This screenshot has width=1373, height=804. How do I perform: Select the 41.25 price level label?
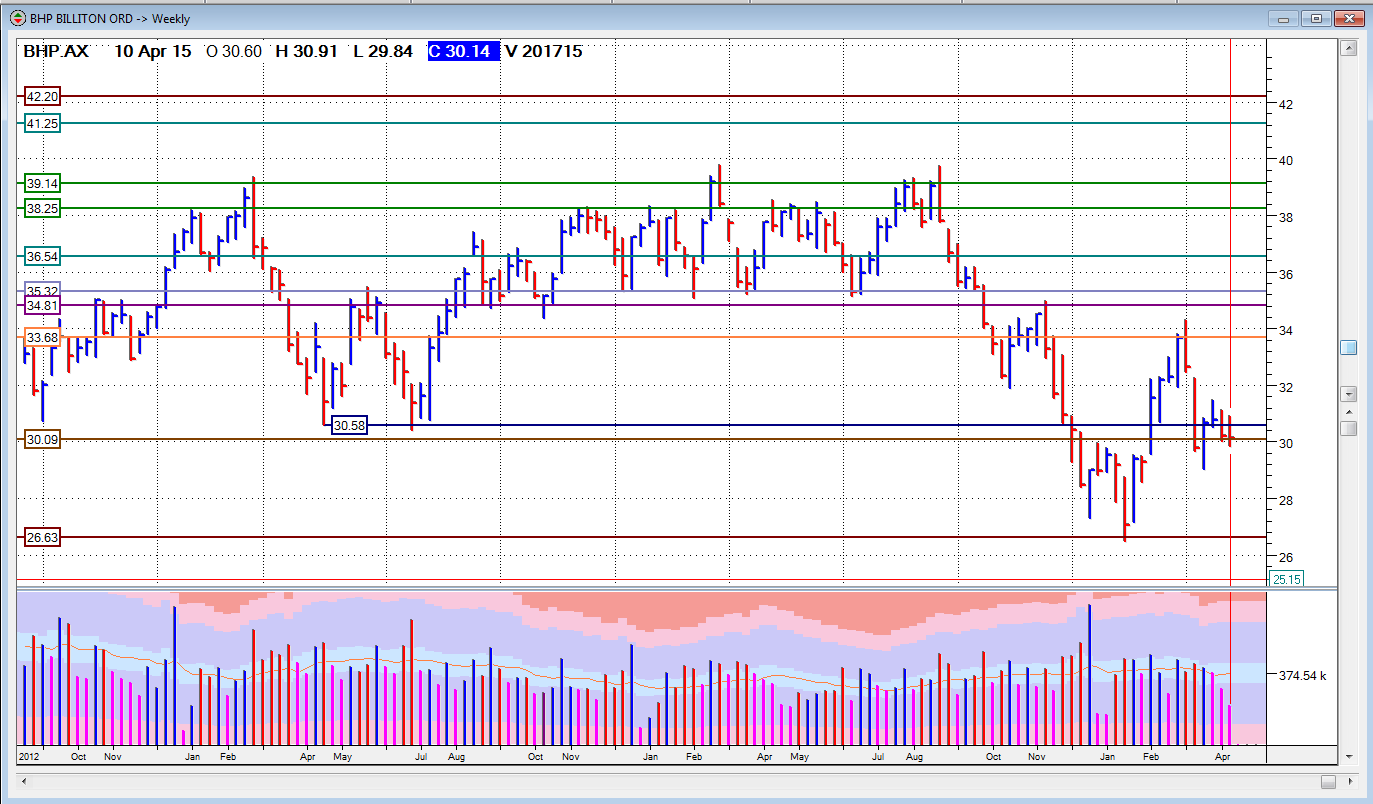42,123
